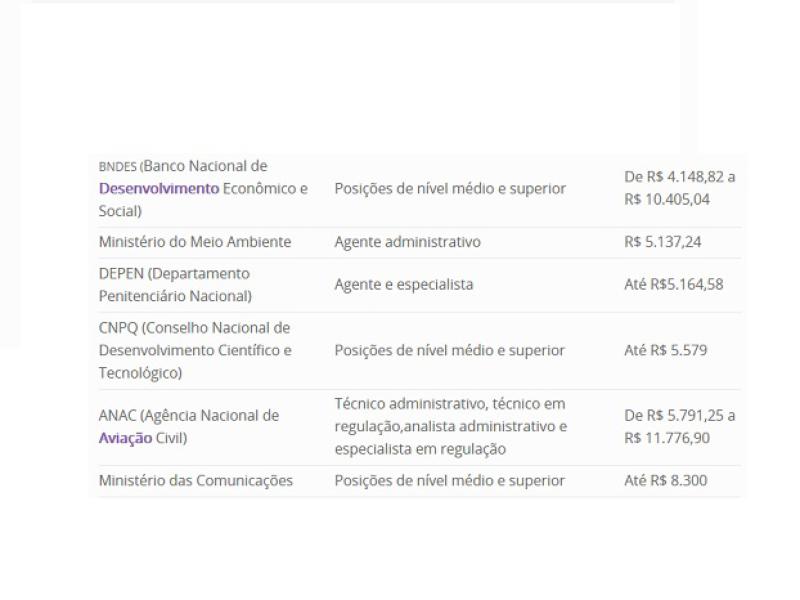This screenshot has width=800, height=600.
Task: Click the Ministério das Comunicações positions description
Action: [450, 480]
